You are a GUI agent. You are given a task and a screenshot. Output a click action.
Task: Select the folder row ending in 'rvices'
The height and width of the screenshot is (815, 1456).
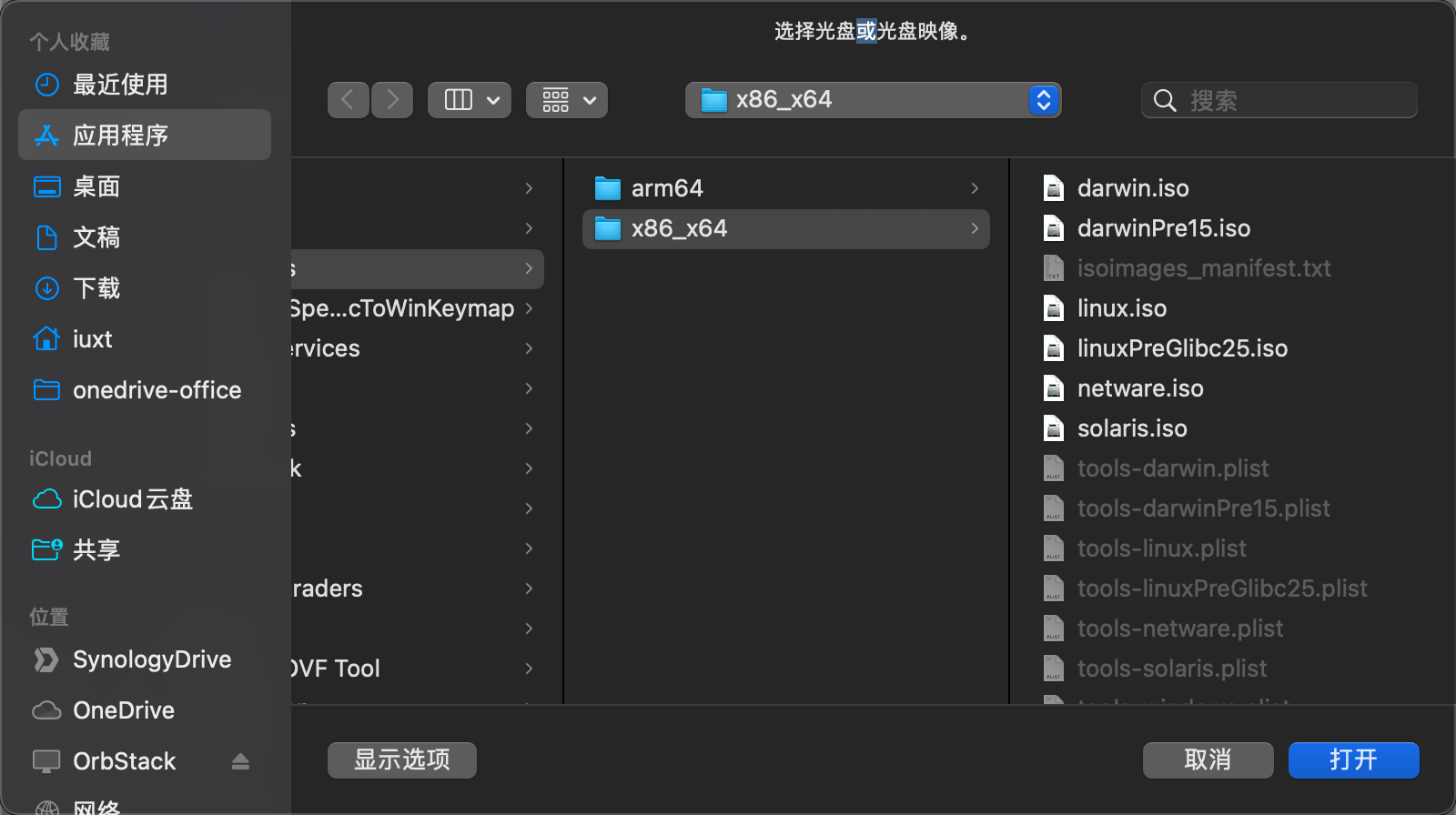[418, 348]
